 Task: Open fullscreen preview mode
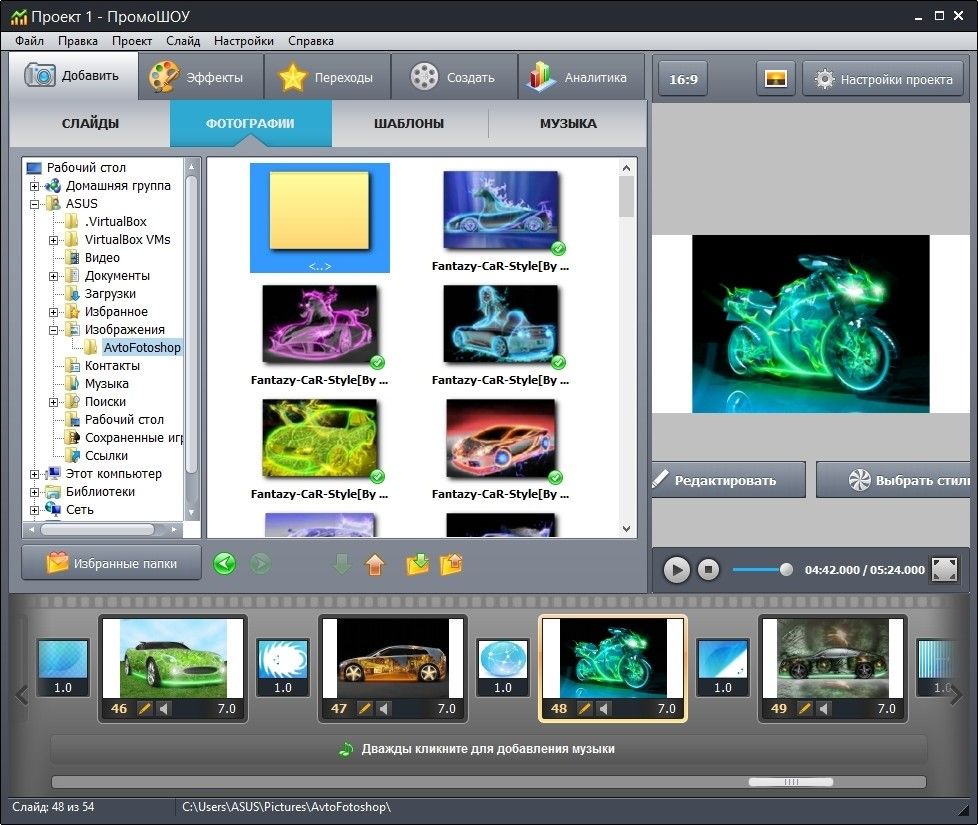(x=944, y=570)
